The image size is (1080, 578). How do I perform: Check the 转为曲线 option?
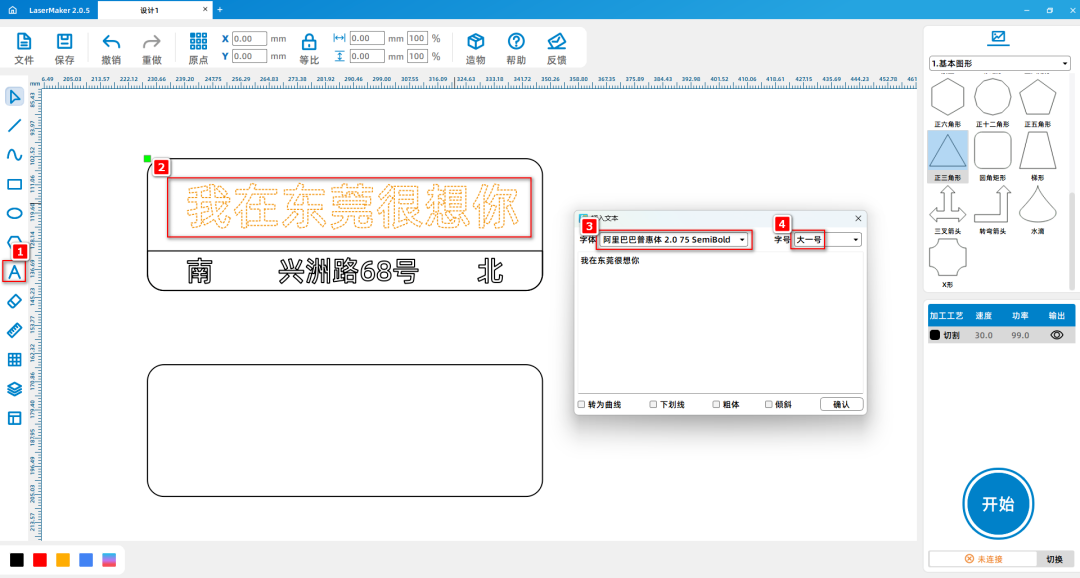(x=581, y=404)
